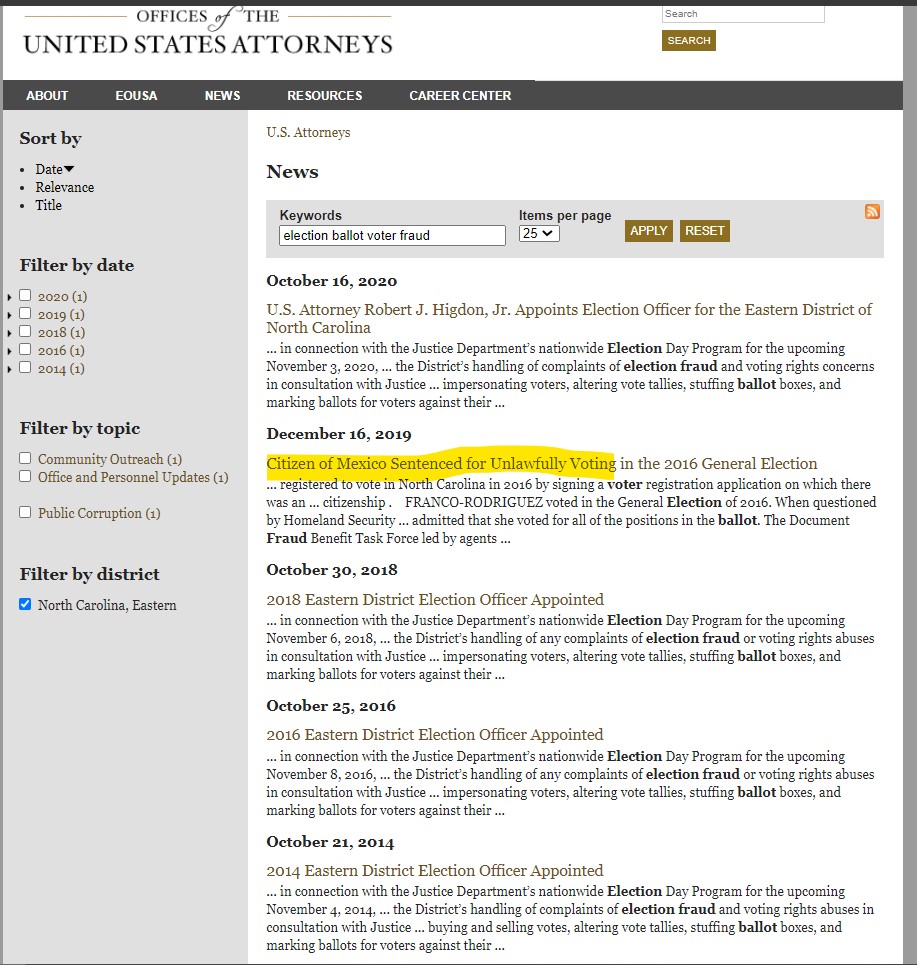Image resolution: width=917 pixels, height=965 pixels.
Task: Open the U.S. Attorneys breadcrumb link
Action: click(308, 132)
